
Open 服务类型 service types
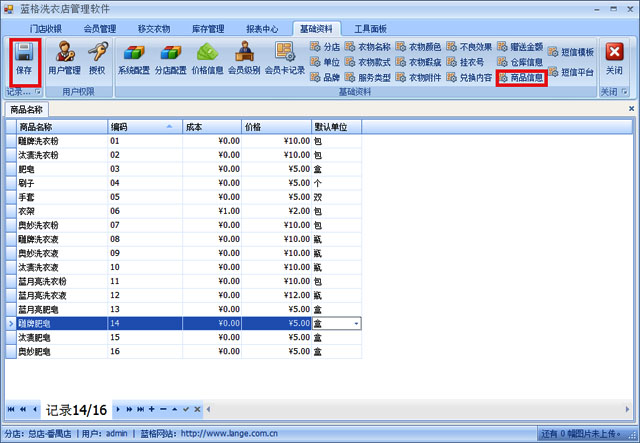click(368, 77)
